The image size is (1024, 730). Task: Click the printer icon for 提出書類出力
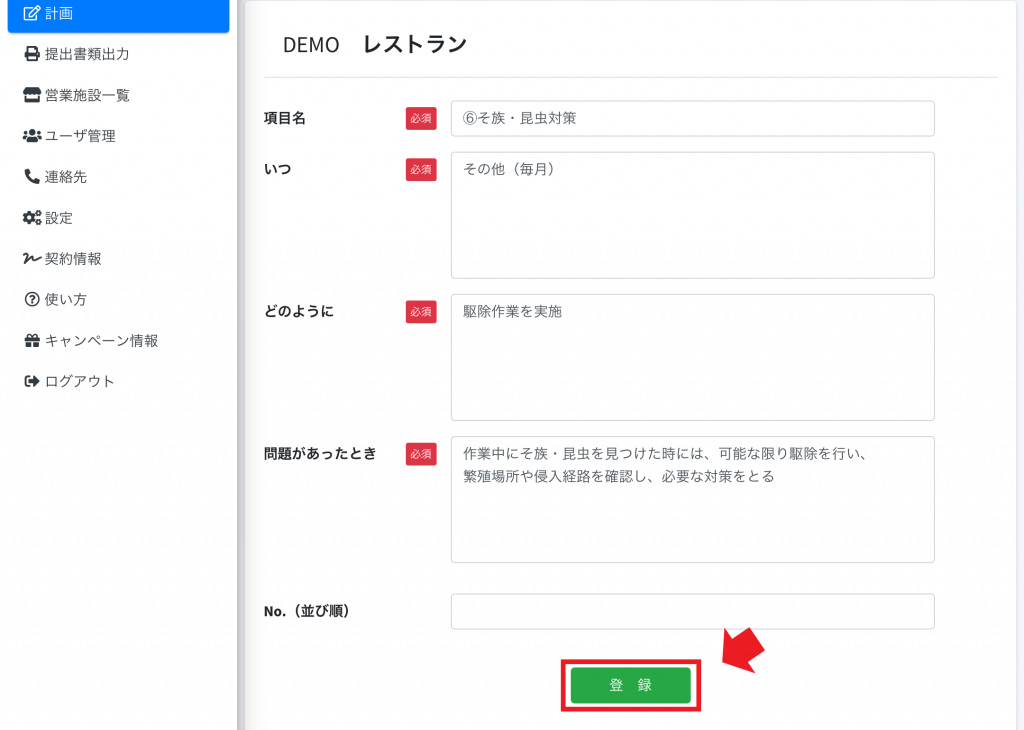coord(31,54)
